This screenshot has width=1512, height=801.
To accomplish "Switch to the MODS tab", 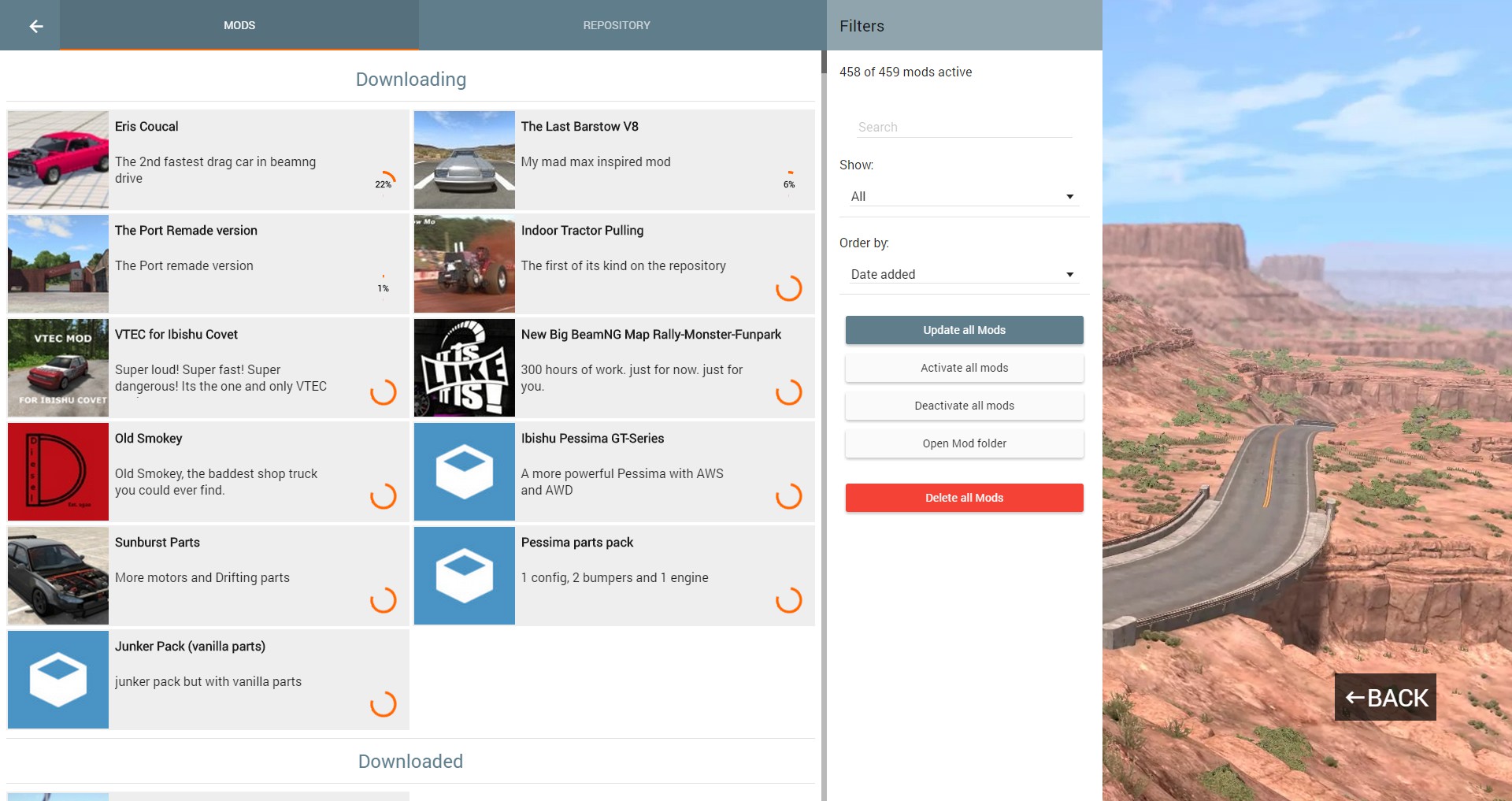I will [x=239, y=25].
